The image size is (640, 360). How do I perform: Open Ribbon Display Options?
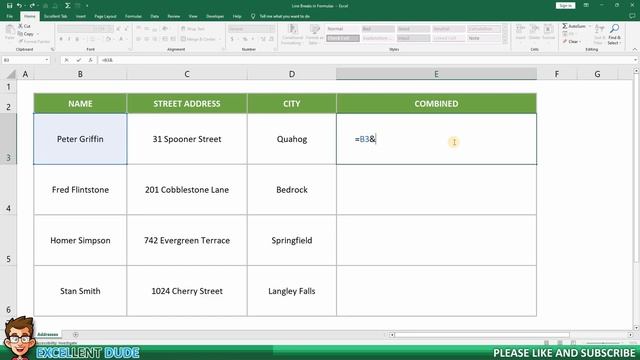586,5
